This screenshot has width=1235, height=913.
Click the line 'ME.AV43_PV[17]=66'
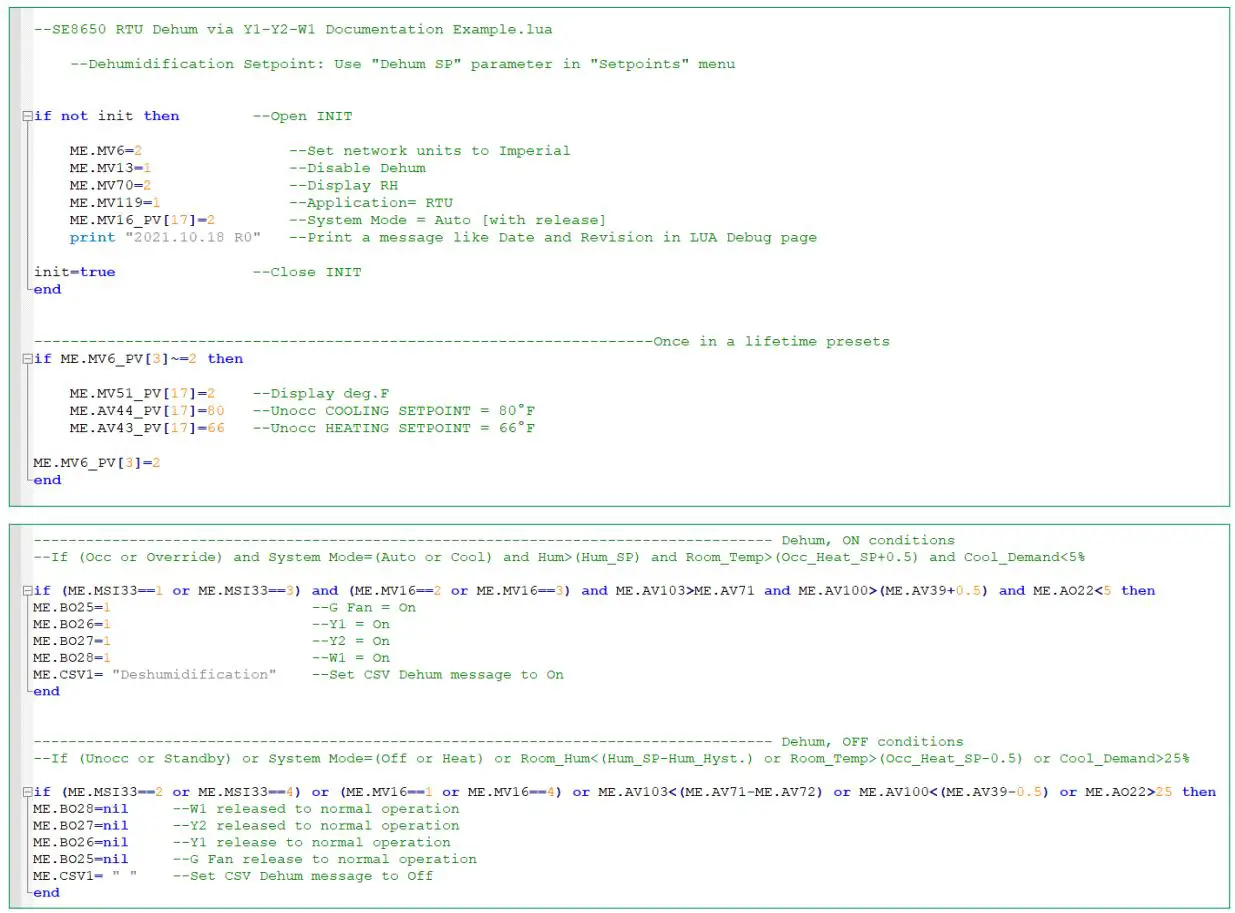(x=147, y=428)
